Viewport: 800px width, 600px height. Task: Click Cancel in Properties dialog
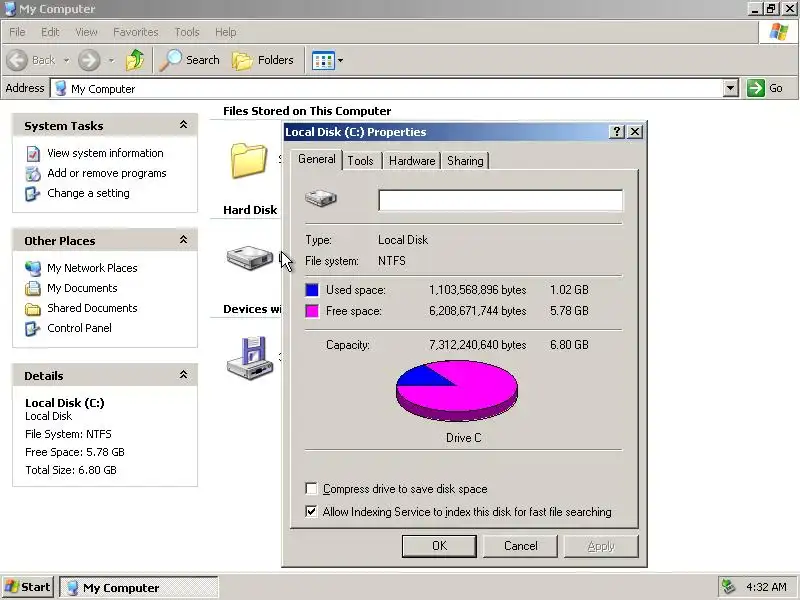pos(520,546)
